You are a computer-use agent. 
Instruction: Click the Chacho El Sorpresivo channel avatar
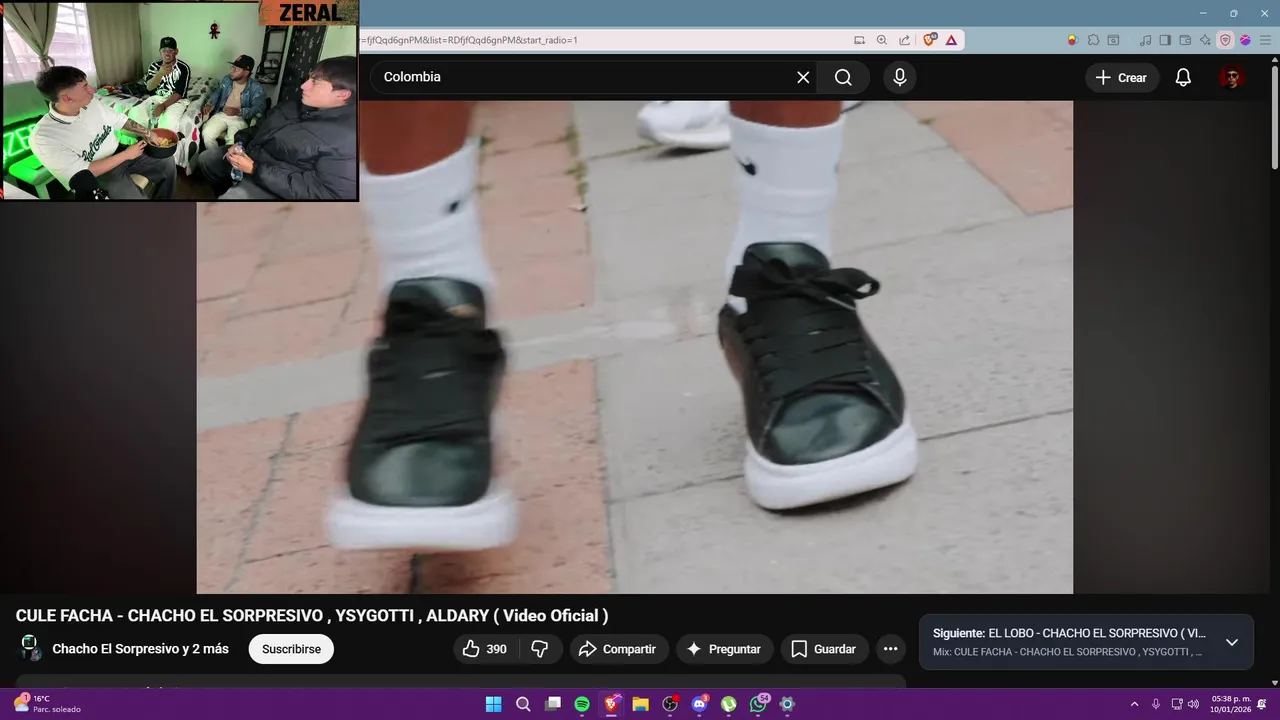(x=30, y=648)
